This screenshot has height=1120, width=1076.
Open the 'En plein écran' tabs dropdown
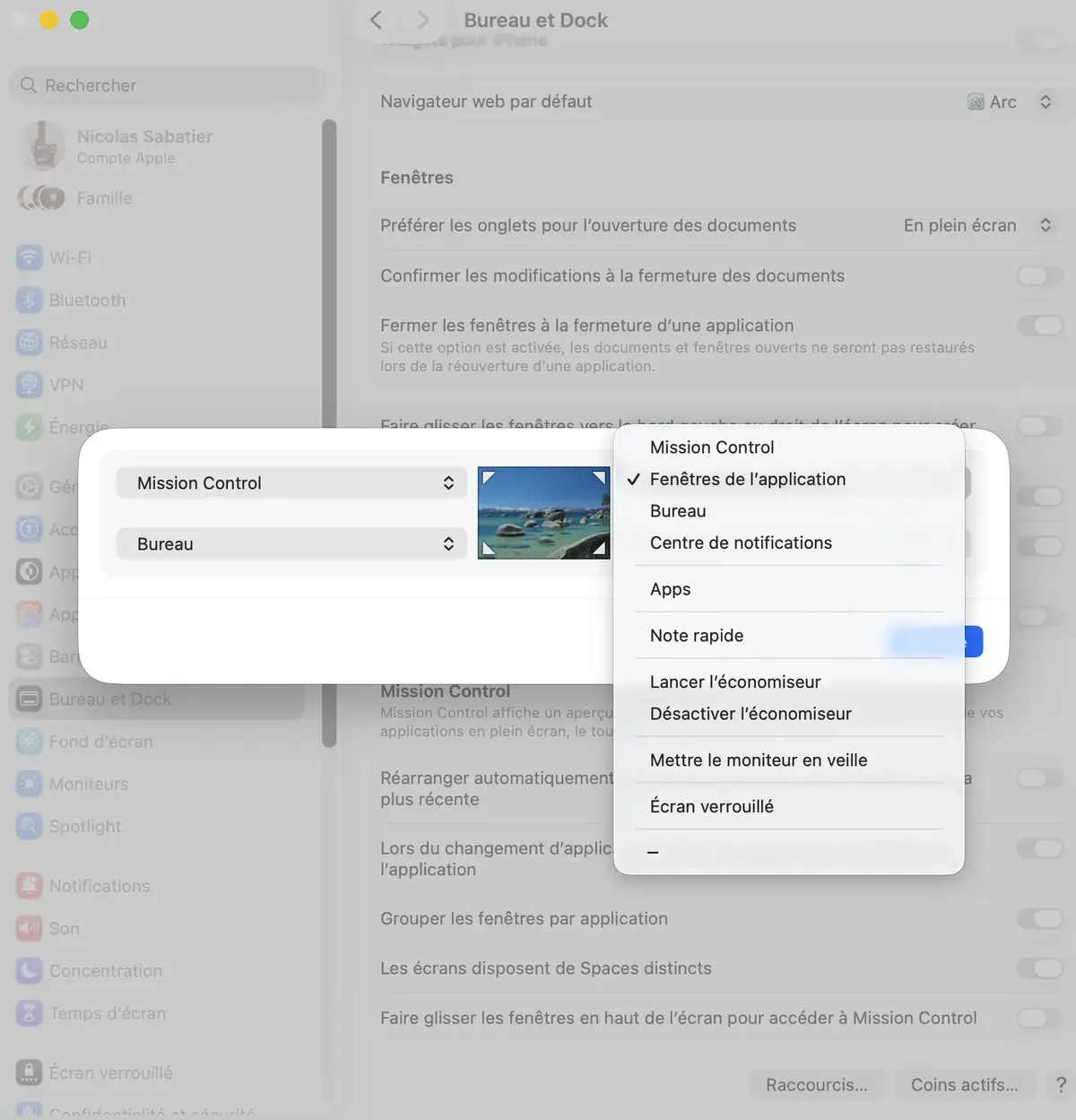coord(977,225)
